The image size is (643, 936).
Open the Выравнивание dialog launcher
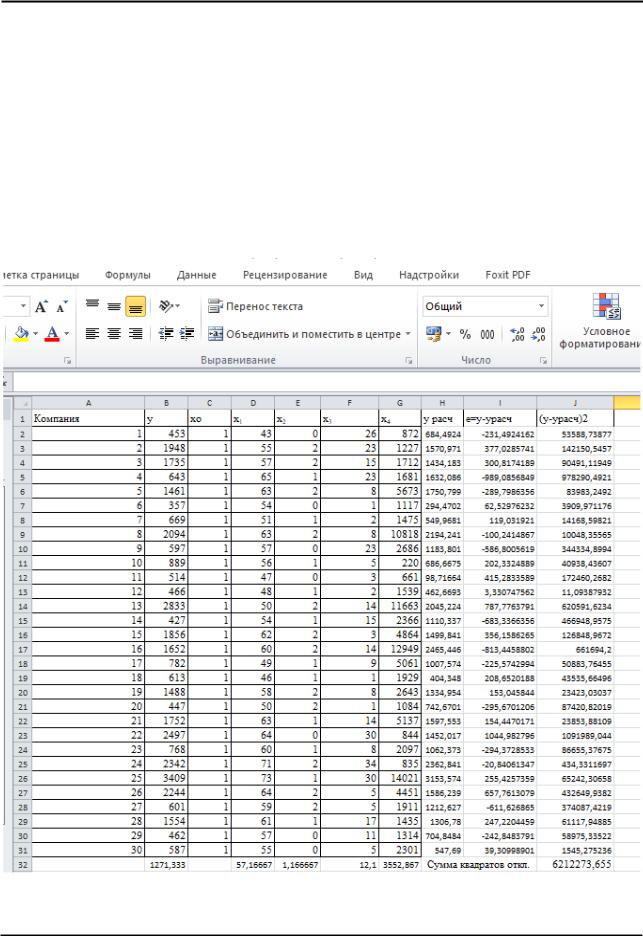[x=409, y=361]
